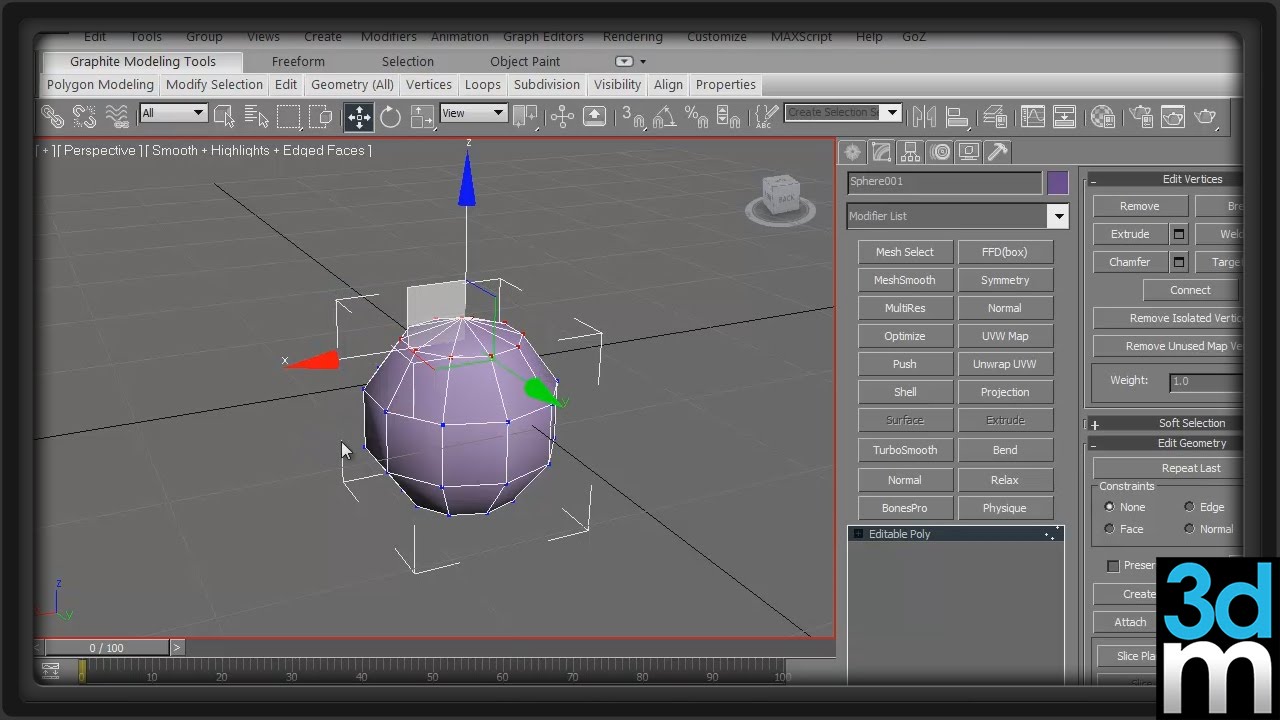Click the Select by Name icon

pos(256,117)
